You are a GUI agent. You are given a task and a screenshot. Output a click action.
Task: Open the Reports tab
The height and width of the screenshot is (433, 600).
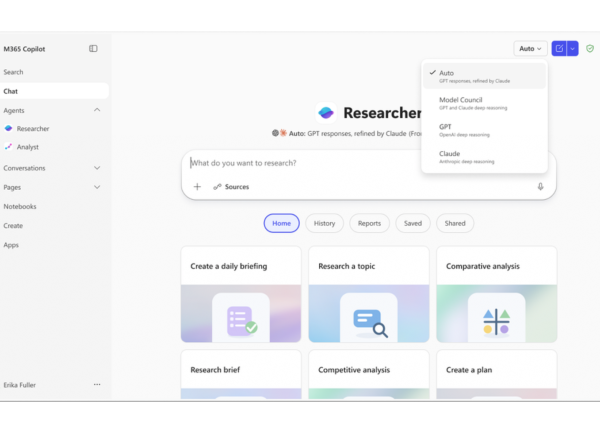(369, 223)
